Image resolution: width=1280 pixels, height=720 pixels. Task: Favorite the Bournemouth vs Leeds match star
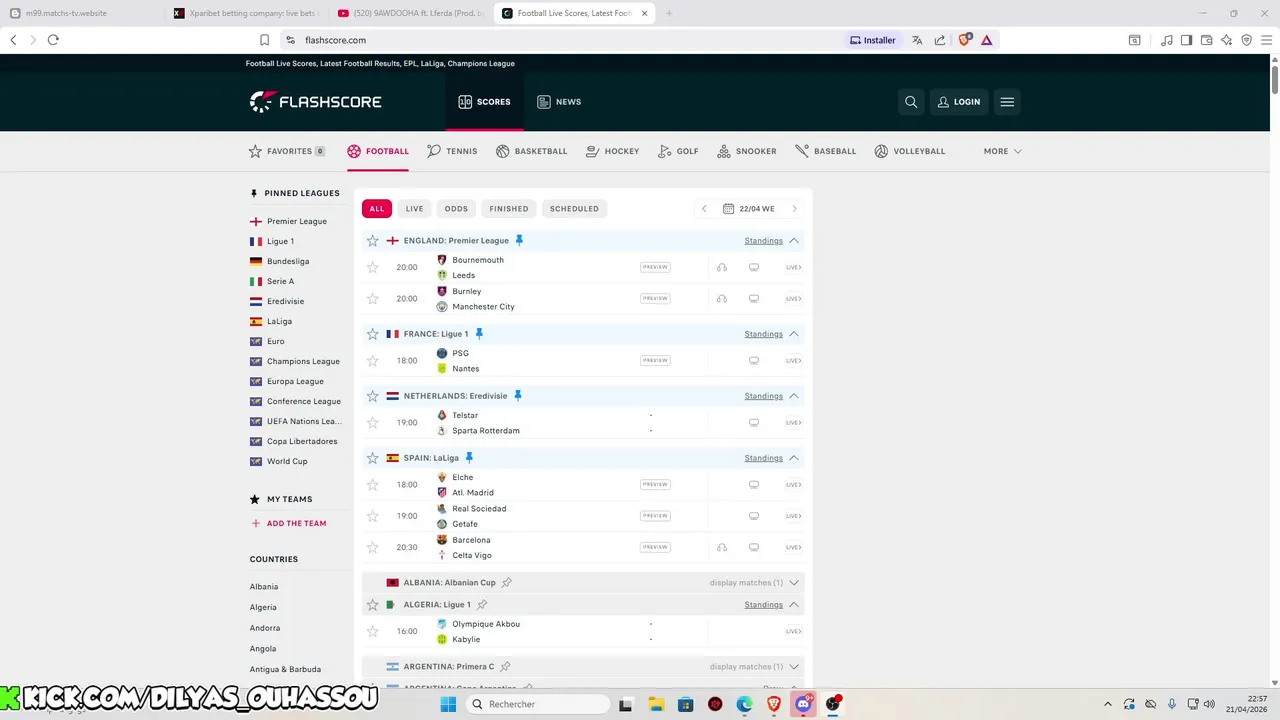pyautogui.click(x=373, y=267)
